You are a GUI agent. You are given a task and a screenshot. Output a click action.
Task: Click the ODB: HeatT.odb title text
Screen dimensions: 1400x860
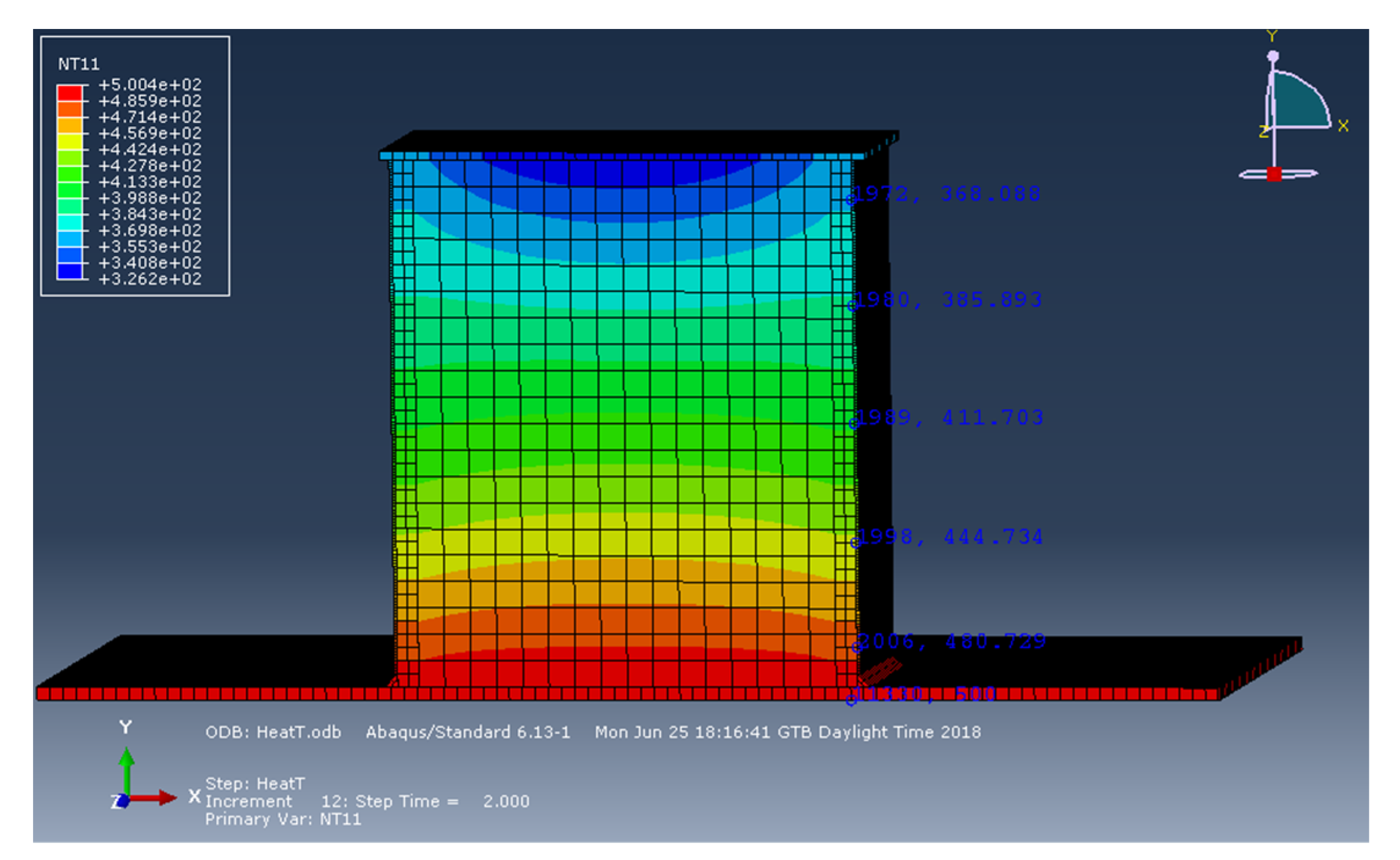(x=273, y=732)
